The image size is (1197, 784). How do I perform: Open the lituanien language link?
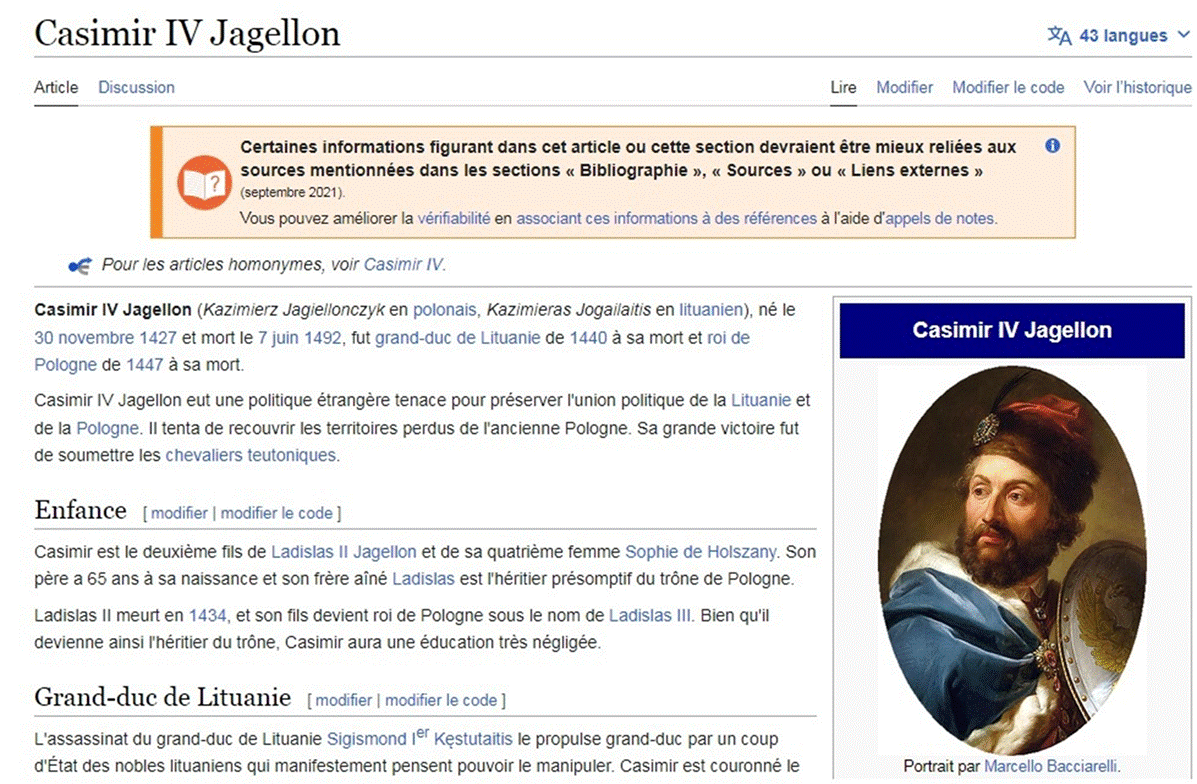[x=711, y=310]
